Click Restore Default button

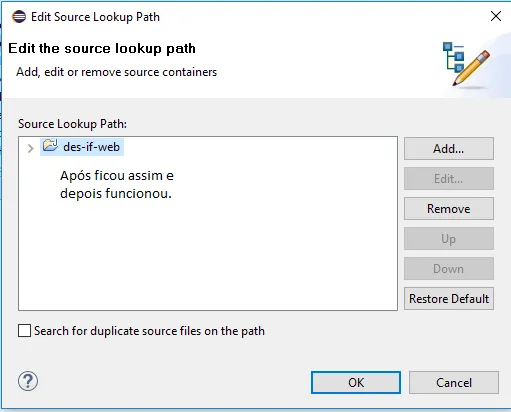tap(449, 299)
